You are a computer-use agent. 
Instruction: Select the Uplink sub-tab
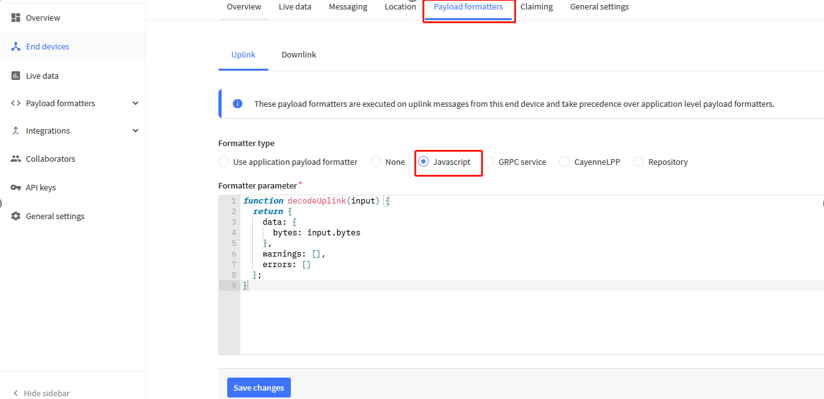point(243,55)
